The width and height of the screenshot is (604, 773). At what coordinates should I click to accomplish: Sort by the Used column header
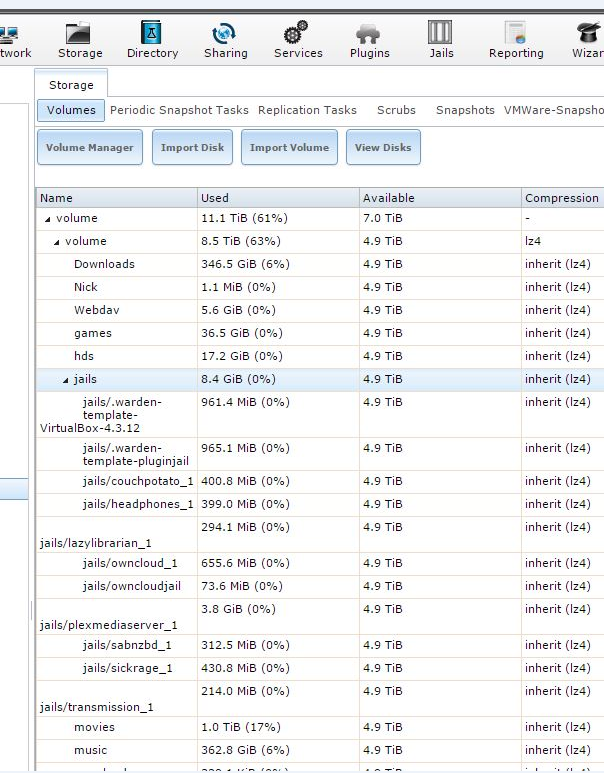(x=278, y=198)
